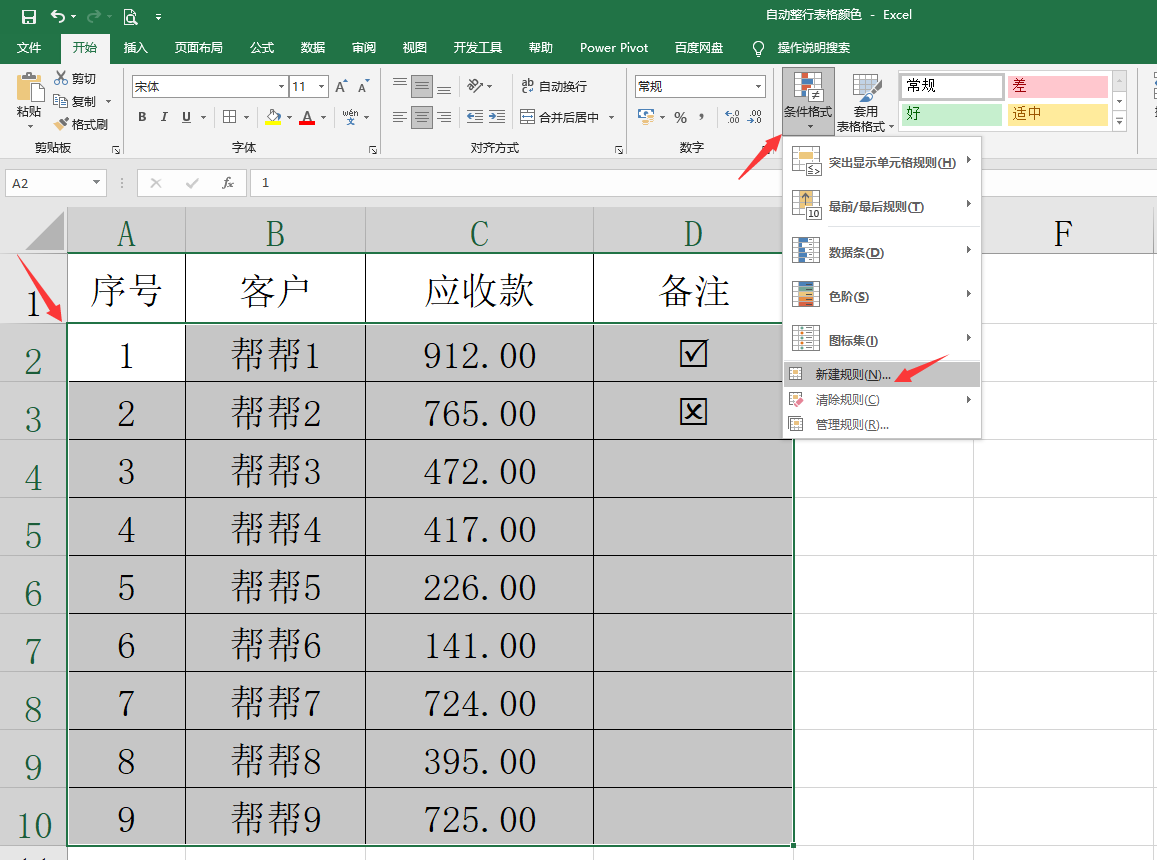Toggle Center horizontal alignment
Screen dimensions: 1157x860
point(421,117)
